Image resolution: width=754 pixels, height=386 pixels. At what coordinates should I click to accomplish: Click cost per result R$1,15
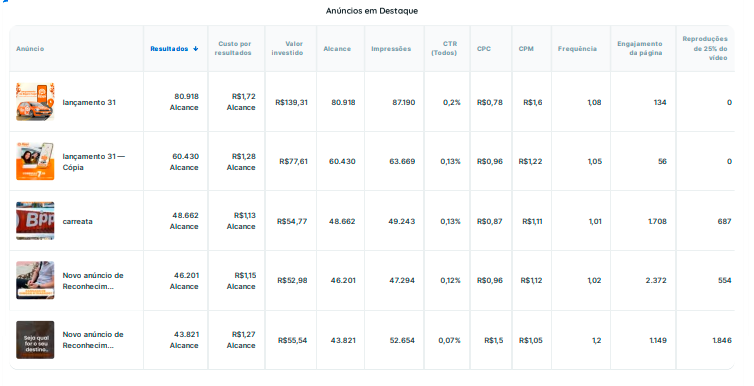click(241, 281)
